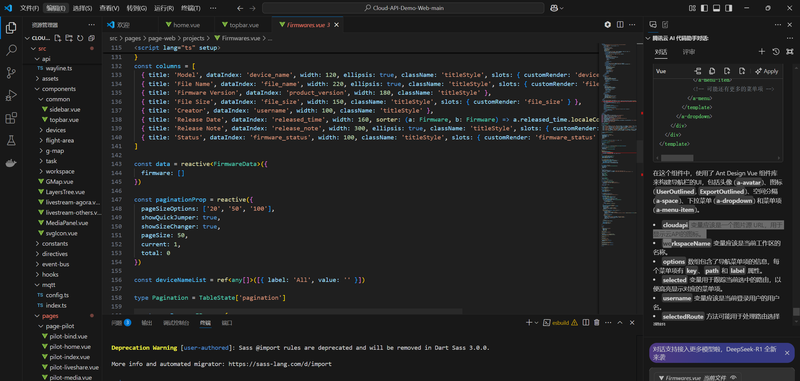800x381 pixels.
Task: Toggle the secondary side bar
Action: [x=728, y=8]
